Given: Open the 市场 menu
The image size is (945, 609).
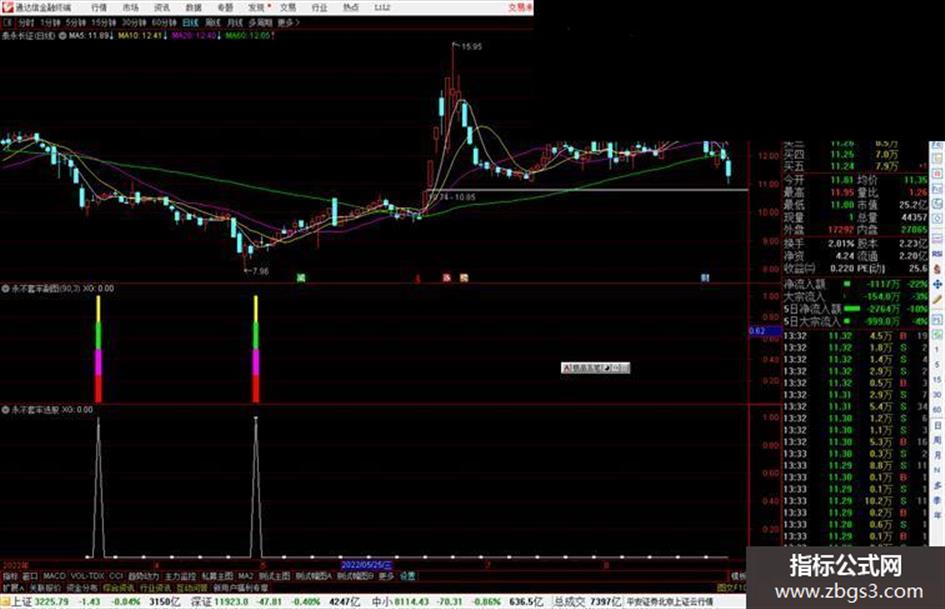Looking at the screenshot, I should pos(130,7).
